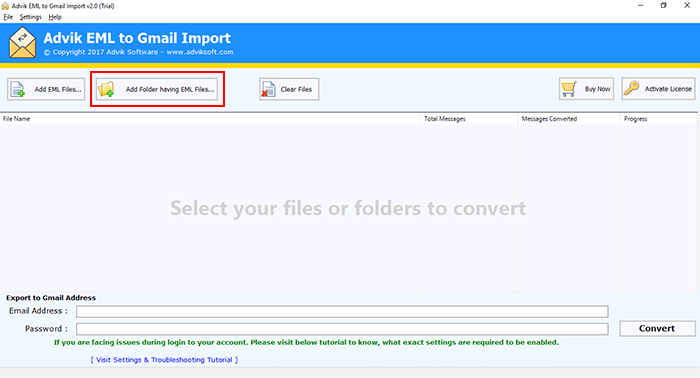Open the File menu
Viewport: 700px width, 378px height.
[x=8, y=17]
